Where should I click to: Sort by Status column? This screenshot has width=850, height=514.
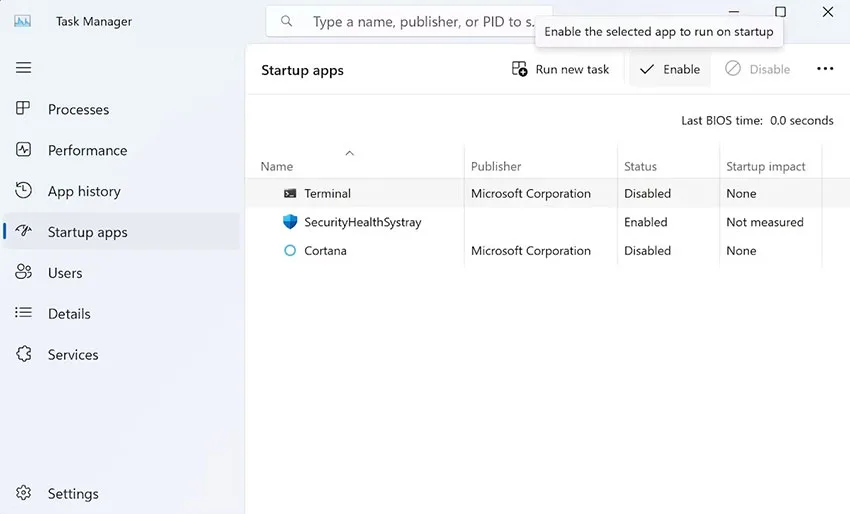point(640,166)
